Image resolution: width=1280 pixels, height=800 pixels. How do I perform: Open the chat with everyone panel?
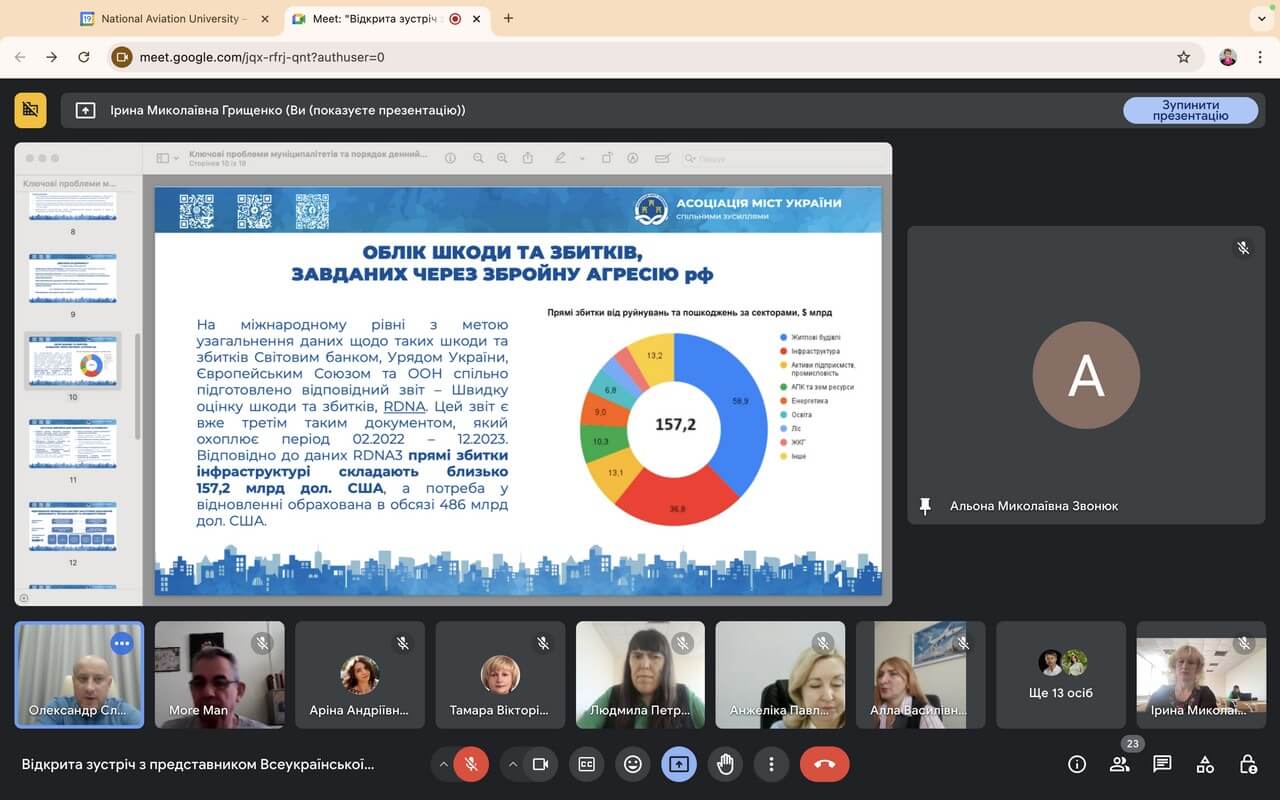[x=1162, y=764]
